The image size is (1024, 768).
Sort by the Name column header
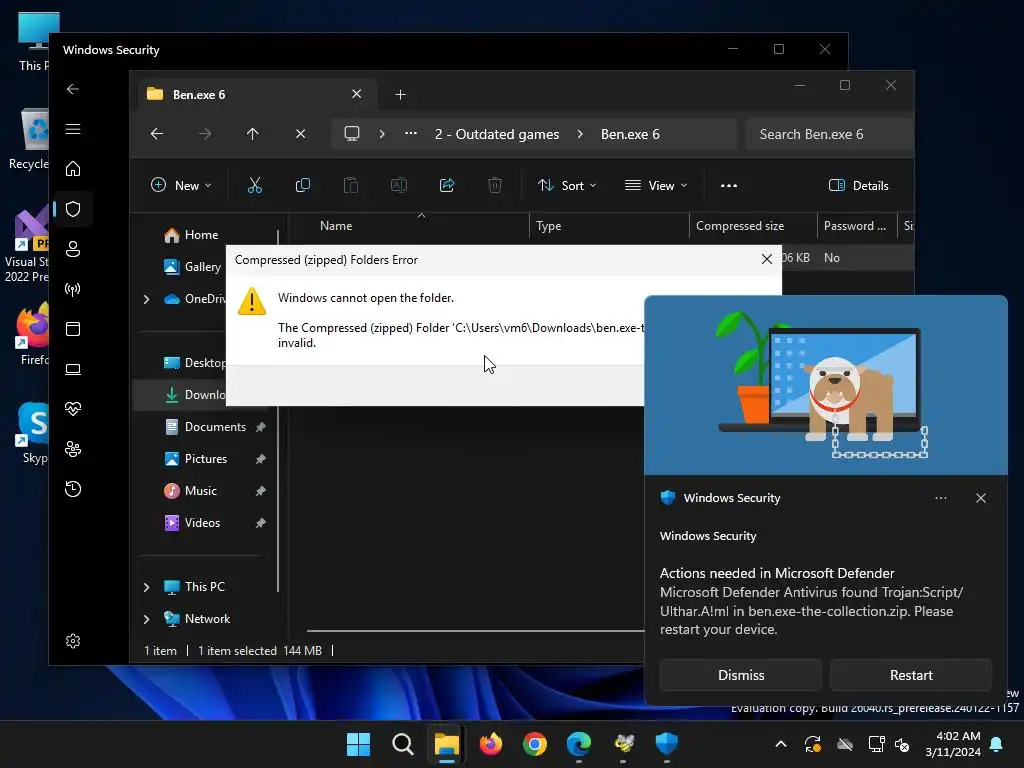[x=410, y=226]
